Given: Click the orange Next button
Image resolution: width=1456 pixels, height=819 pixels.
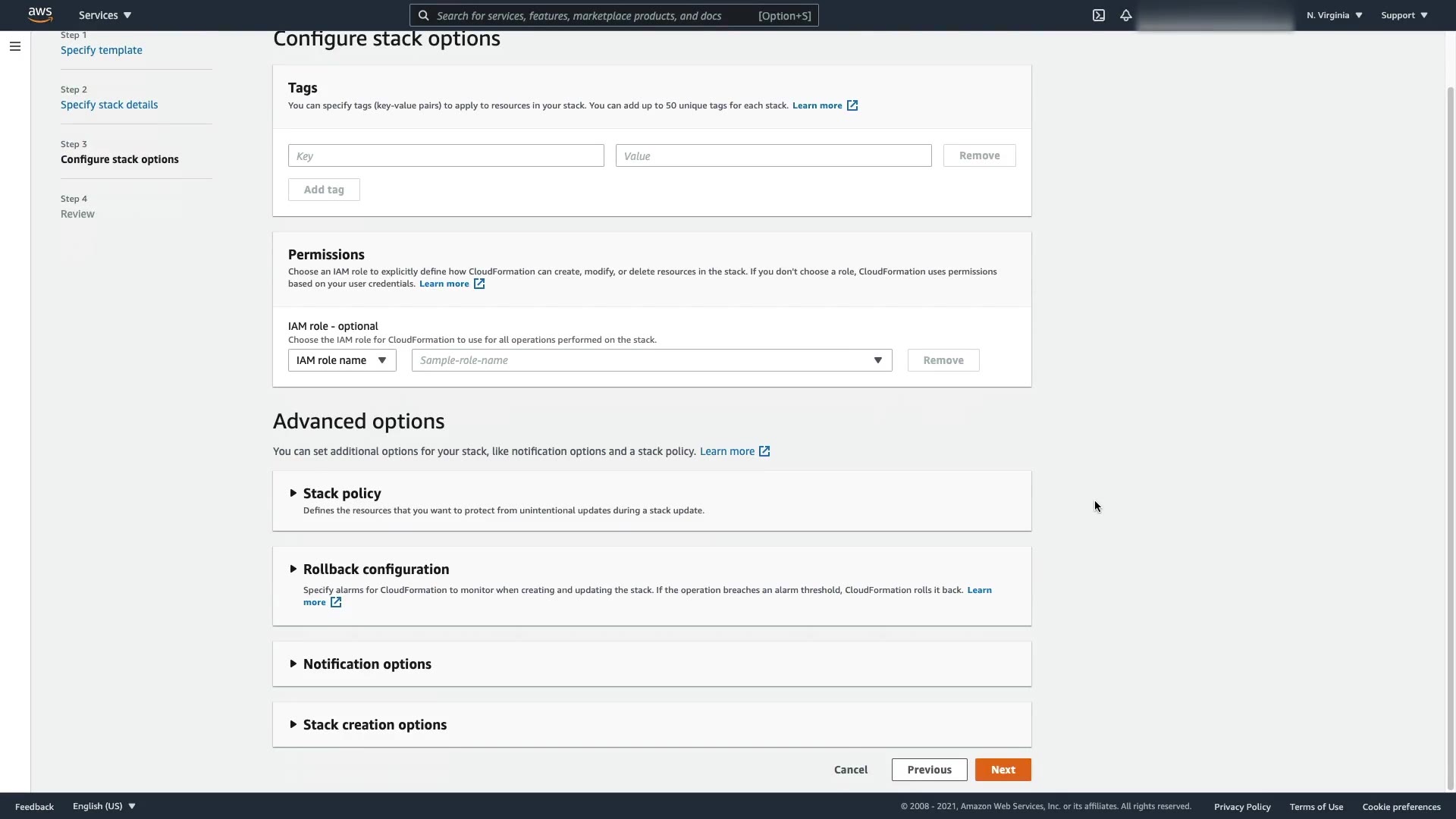Looking at the screenshot, I should (1003, 770).
